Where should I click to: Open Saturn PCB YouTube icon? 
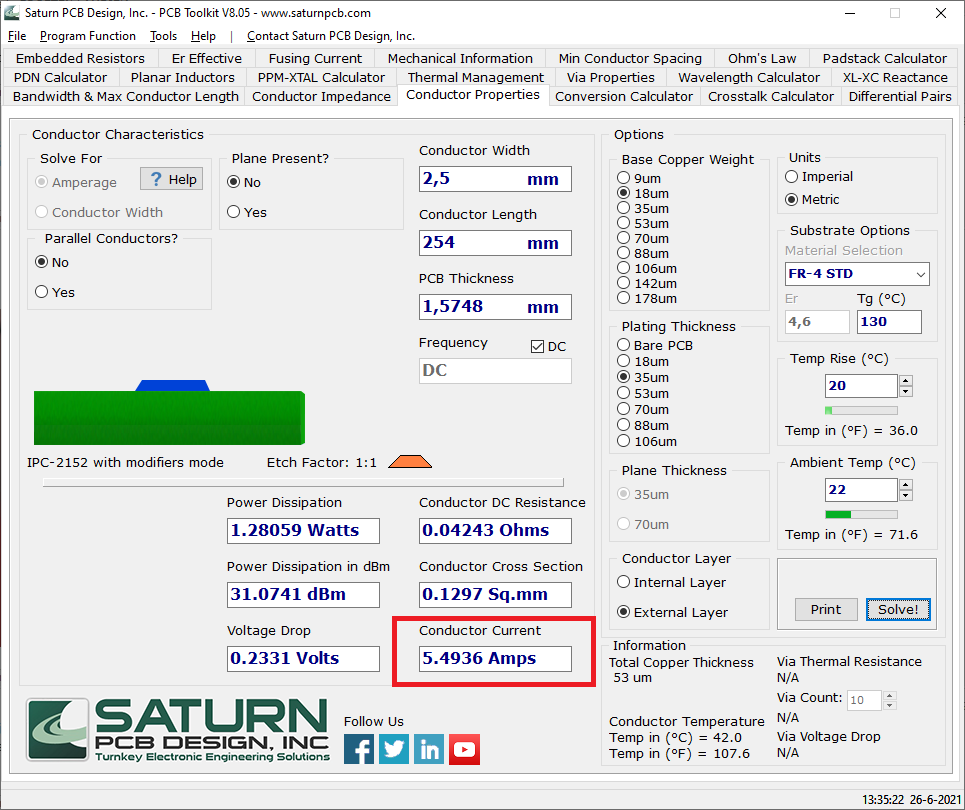point(464,749)
